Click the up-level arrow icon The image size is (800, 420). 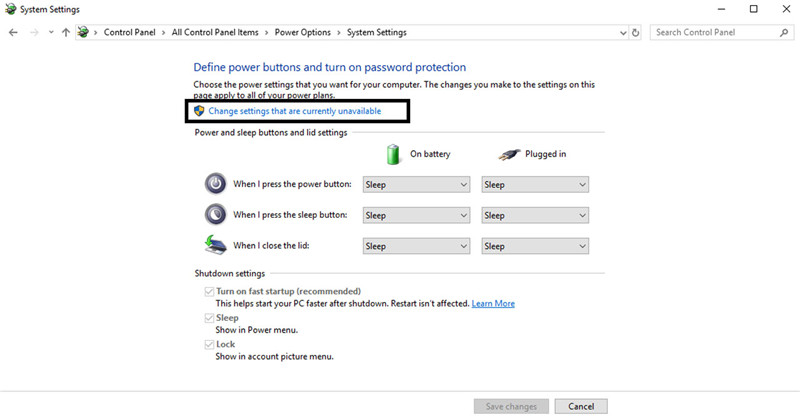(66, 32)
